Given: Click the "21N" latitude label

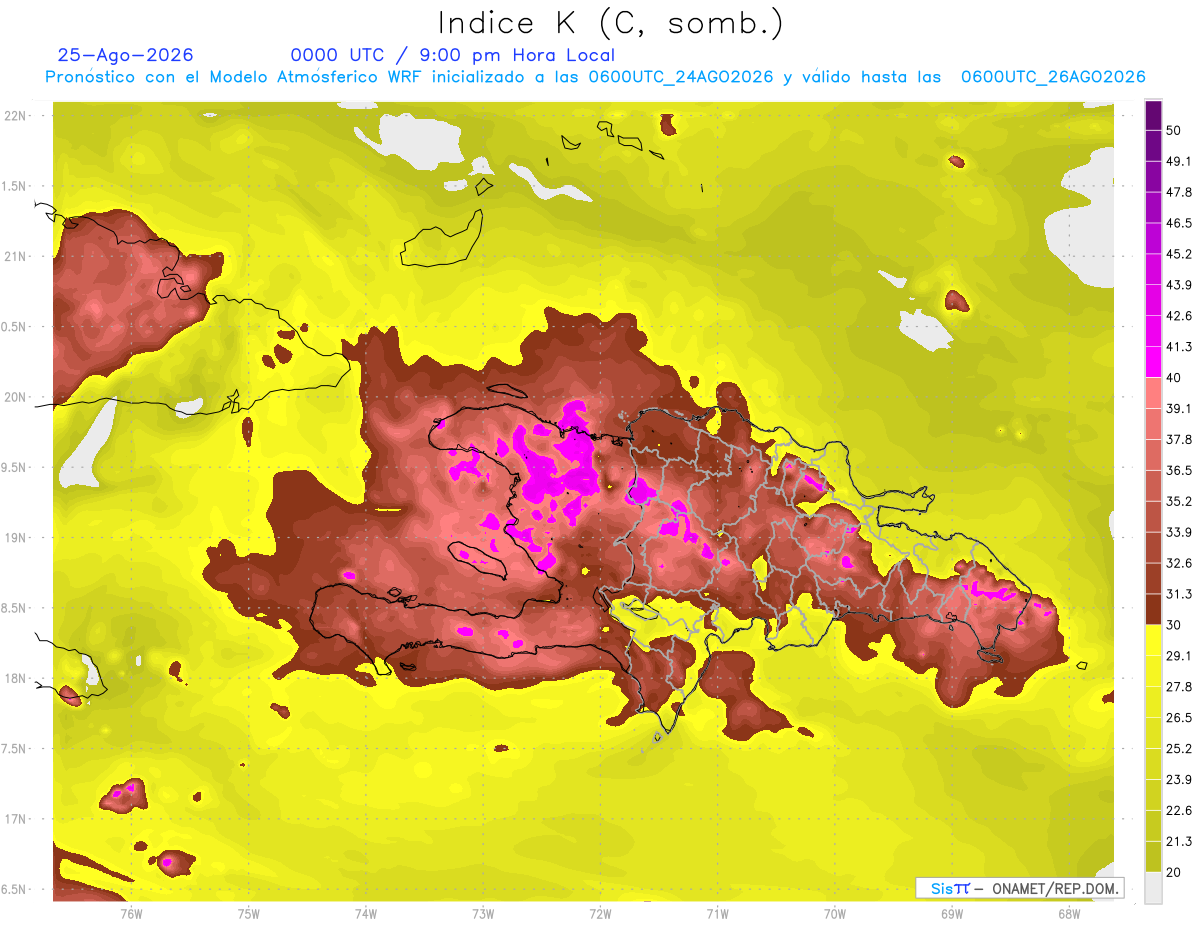Looking at the screenshot, I should pyautogui.click(x=16, y=257).
